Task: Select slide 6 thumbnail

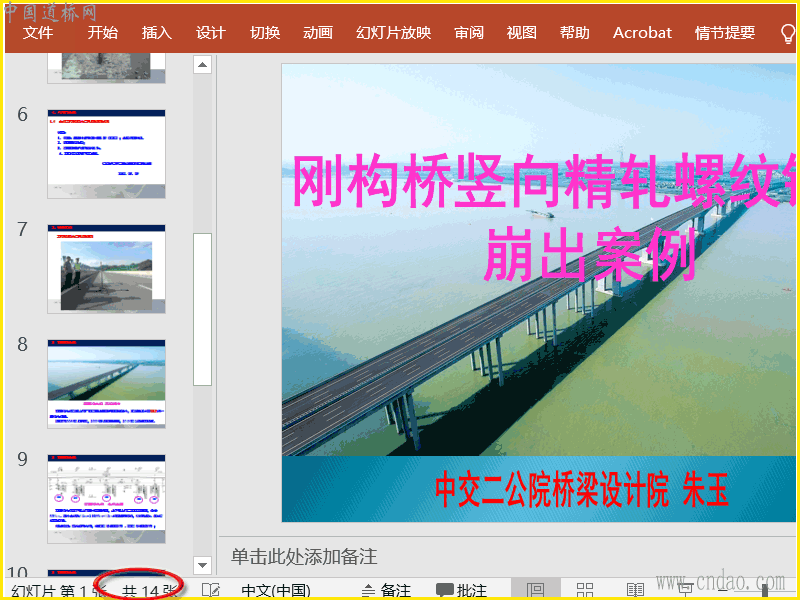Action: pyautogui.click(x=106, y=154)
